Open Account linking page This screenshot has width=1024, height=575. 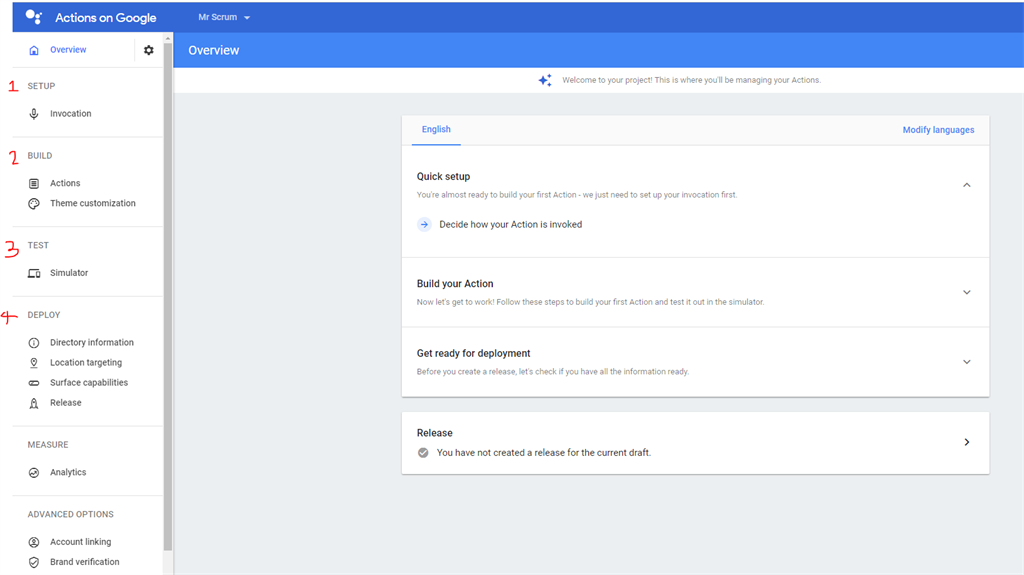(x=81, y=542)
